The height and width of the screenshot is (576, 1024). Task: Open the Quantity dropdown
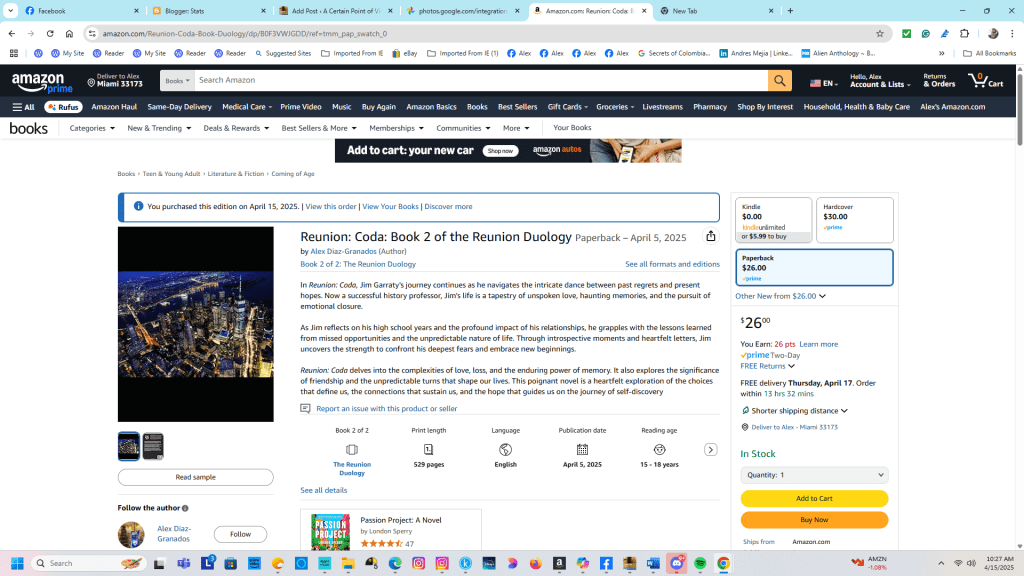click(814, 475)
